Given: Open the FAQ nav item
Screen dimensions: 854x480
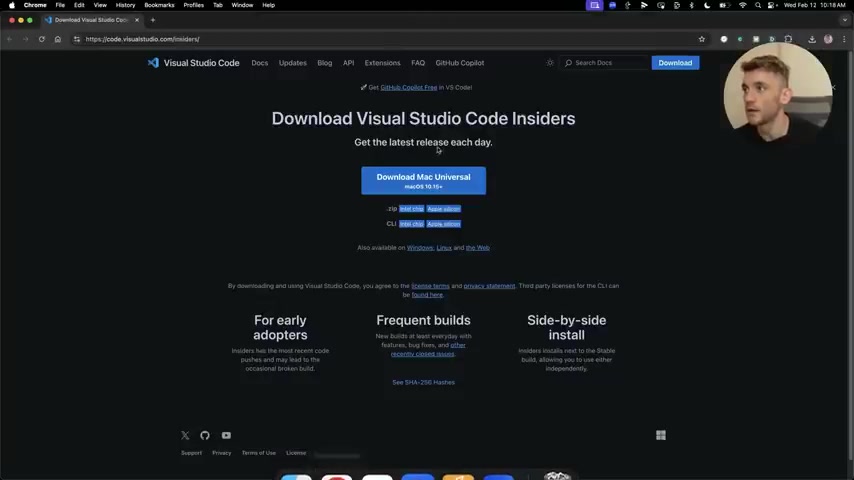Looking at the screenshot, I should [418, 63].
